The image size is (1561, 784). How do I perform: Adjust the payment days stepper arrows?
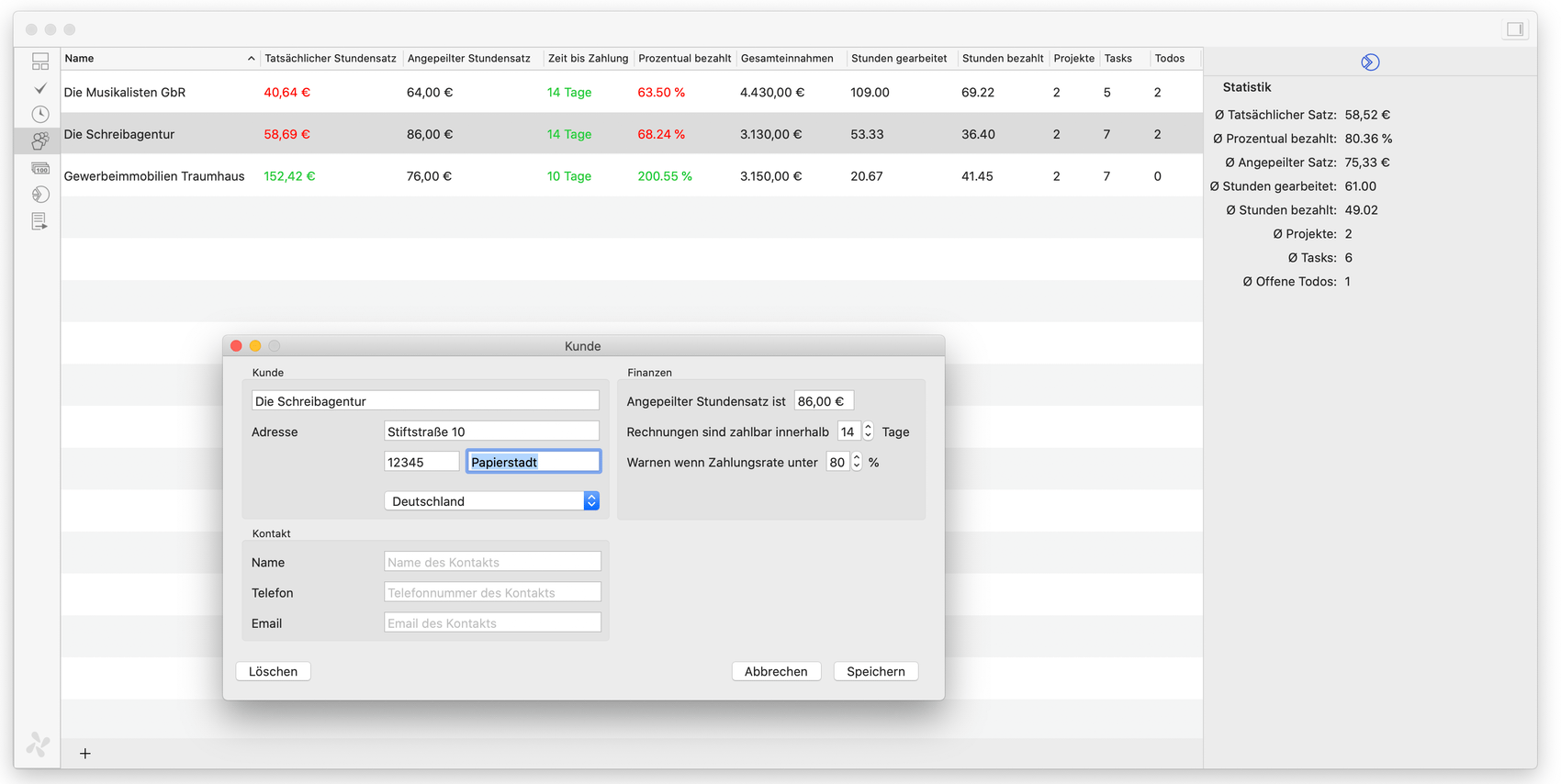point(868,431)
